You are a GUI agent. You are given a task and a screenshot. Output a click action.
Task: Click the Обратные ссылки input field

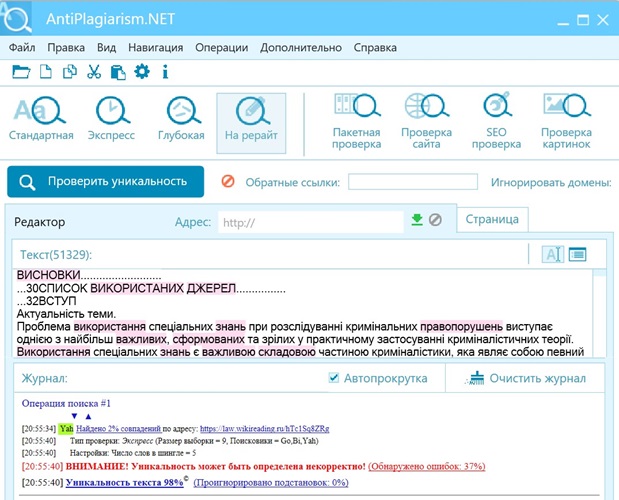(x=413, y=182)
